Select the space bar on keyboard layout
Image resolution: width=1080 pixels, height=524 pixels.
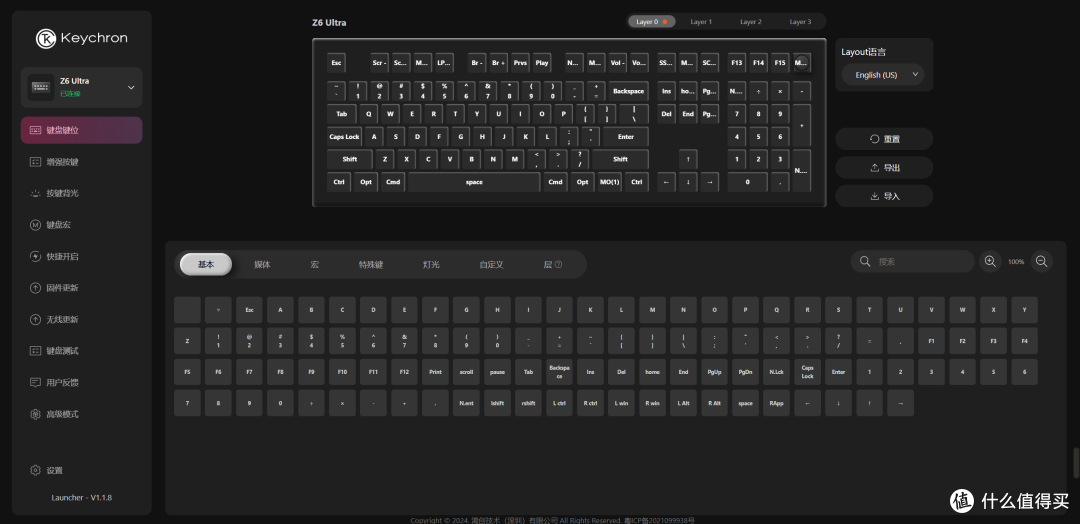tap(474, 182)
